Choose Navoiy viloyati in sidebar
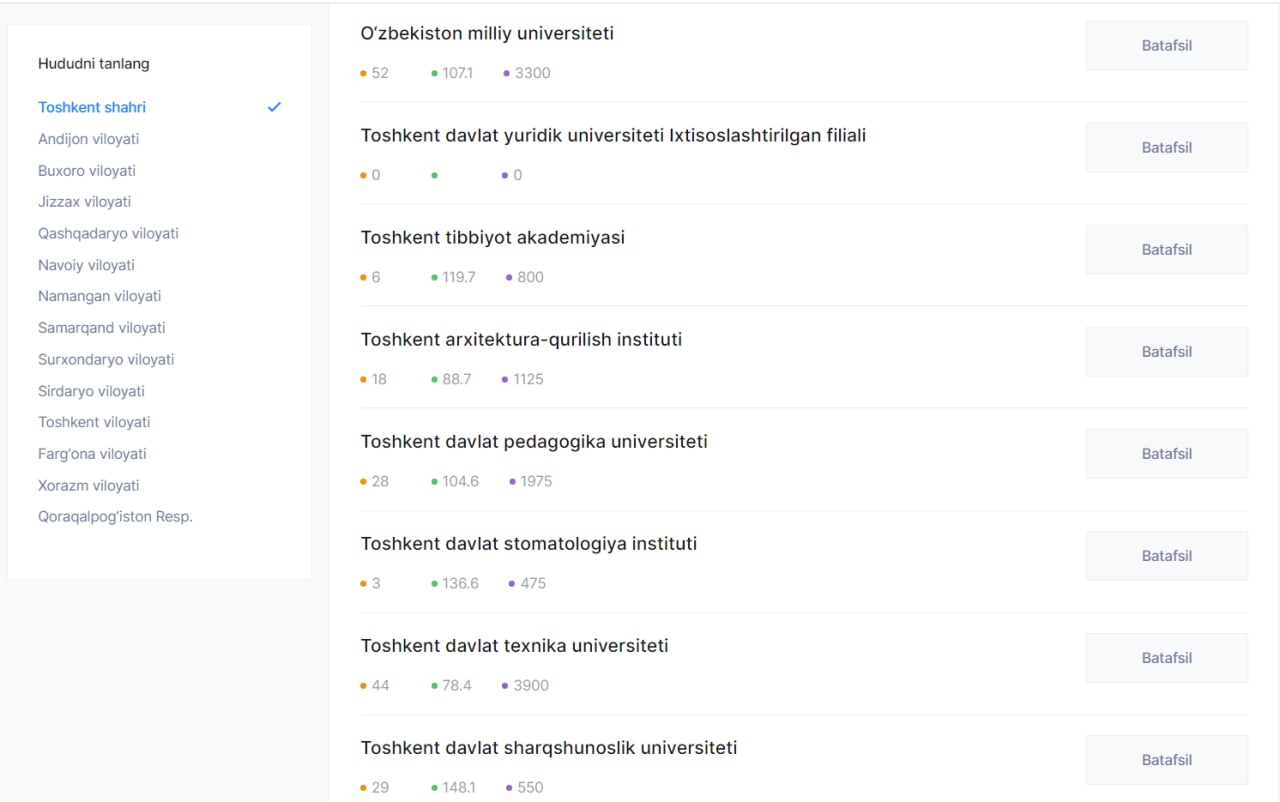Screen dimensions: 1280x802 tap(86, 265)
